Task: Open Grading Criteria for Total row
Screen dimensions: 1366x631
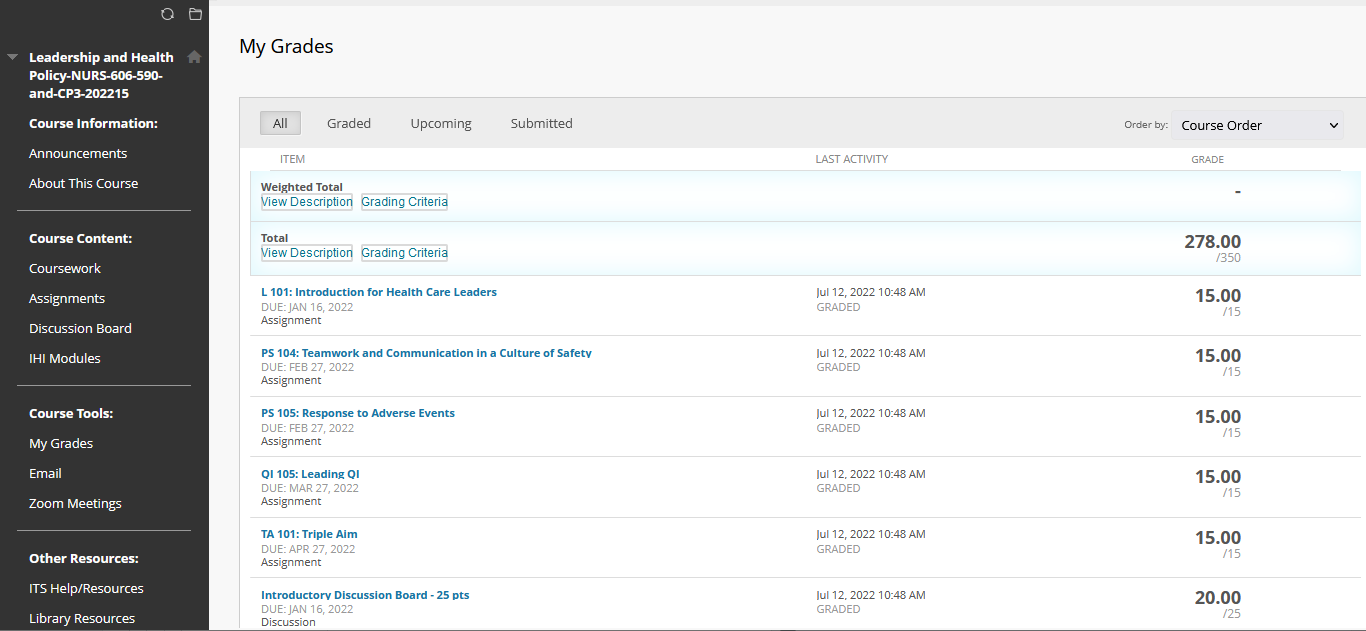Action: point(404,253)
